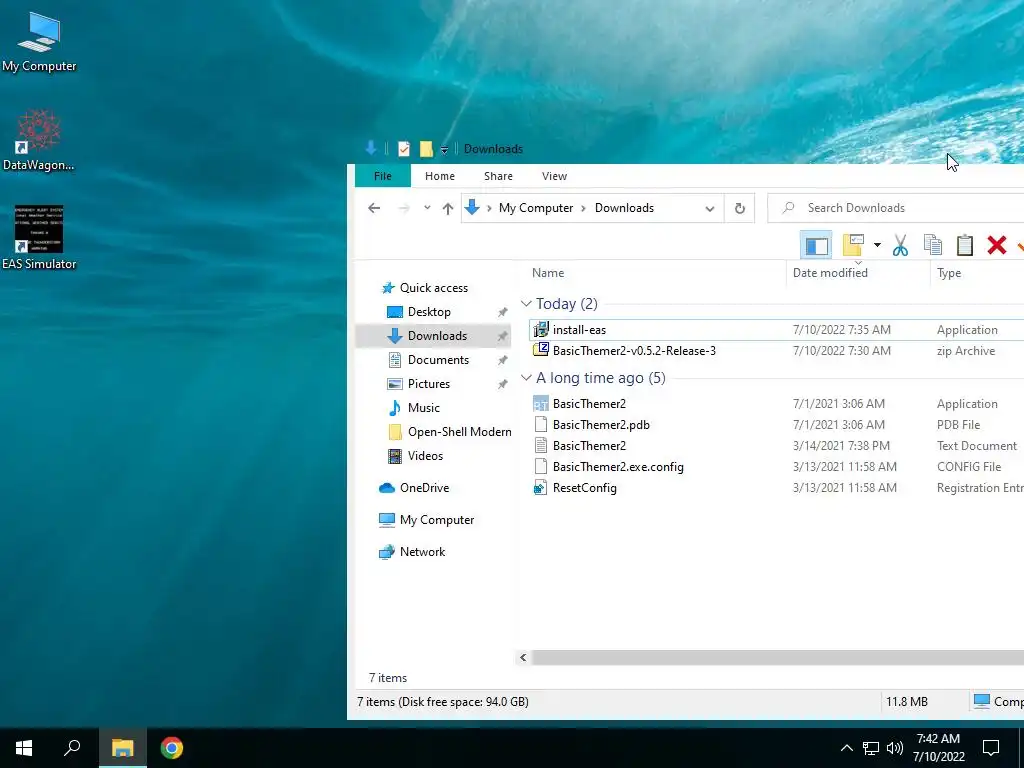Toggle the navigation pane button
This screenshot has height=768, width=1024.
point(816,246)
